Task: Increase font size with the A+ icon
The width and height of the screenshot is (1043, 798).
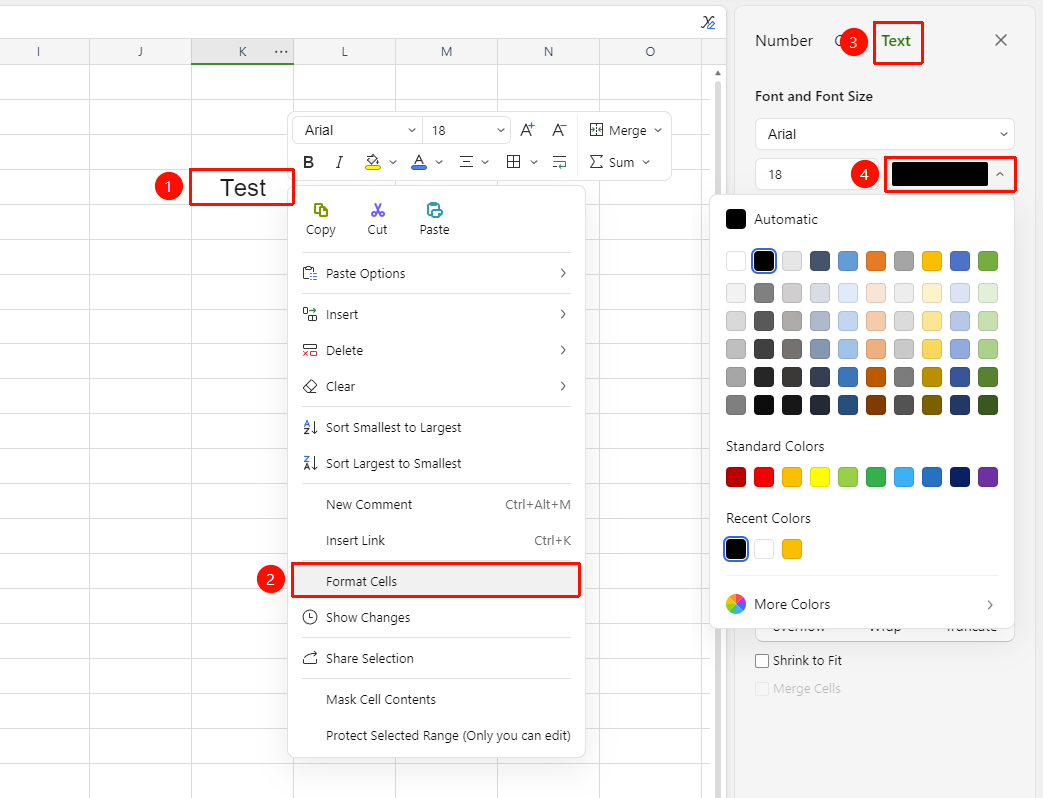Action: pyautogui.click(x=527, y=130)
